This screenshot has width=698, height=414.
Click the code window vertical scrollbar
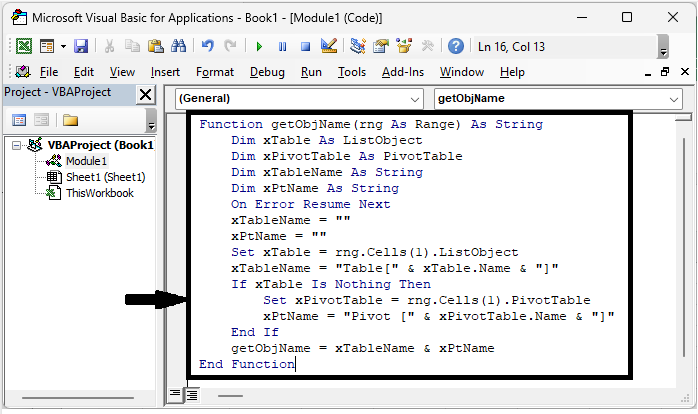684,247
